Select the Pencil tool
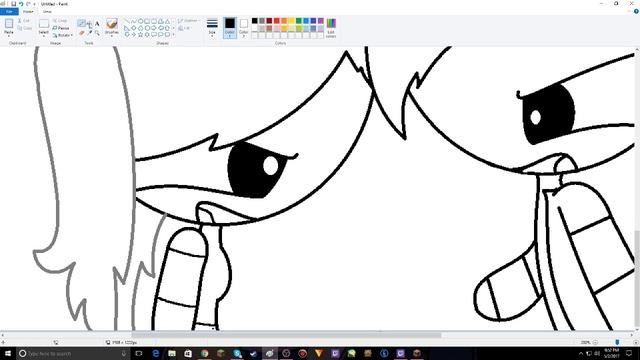The image size is (640, 360). coord(82,24)
